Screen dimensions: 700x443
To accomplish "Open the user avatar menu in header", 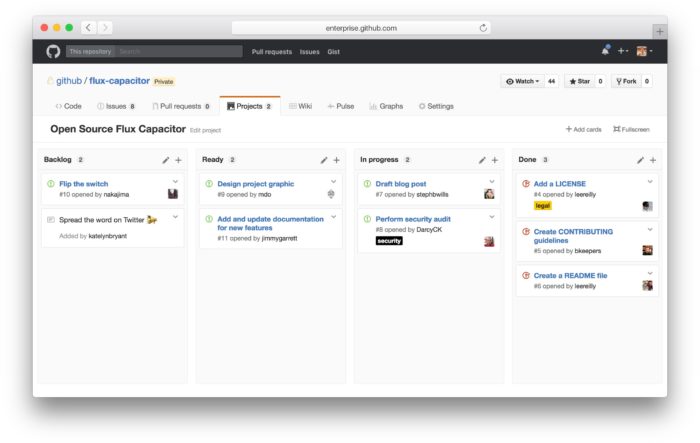I will click(644, 51).
